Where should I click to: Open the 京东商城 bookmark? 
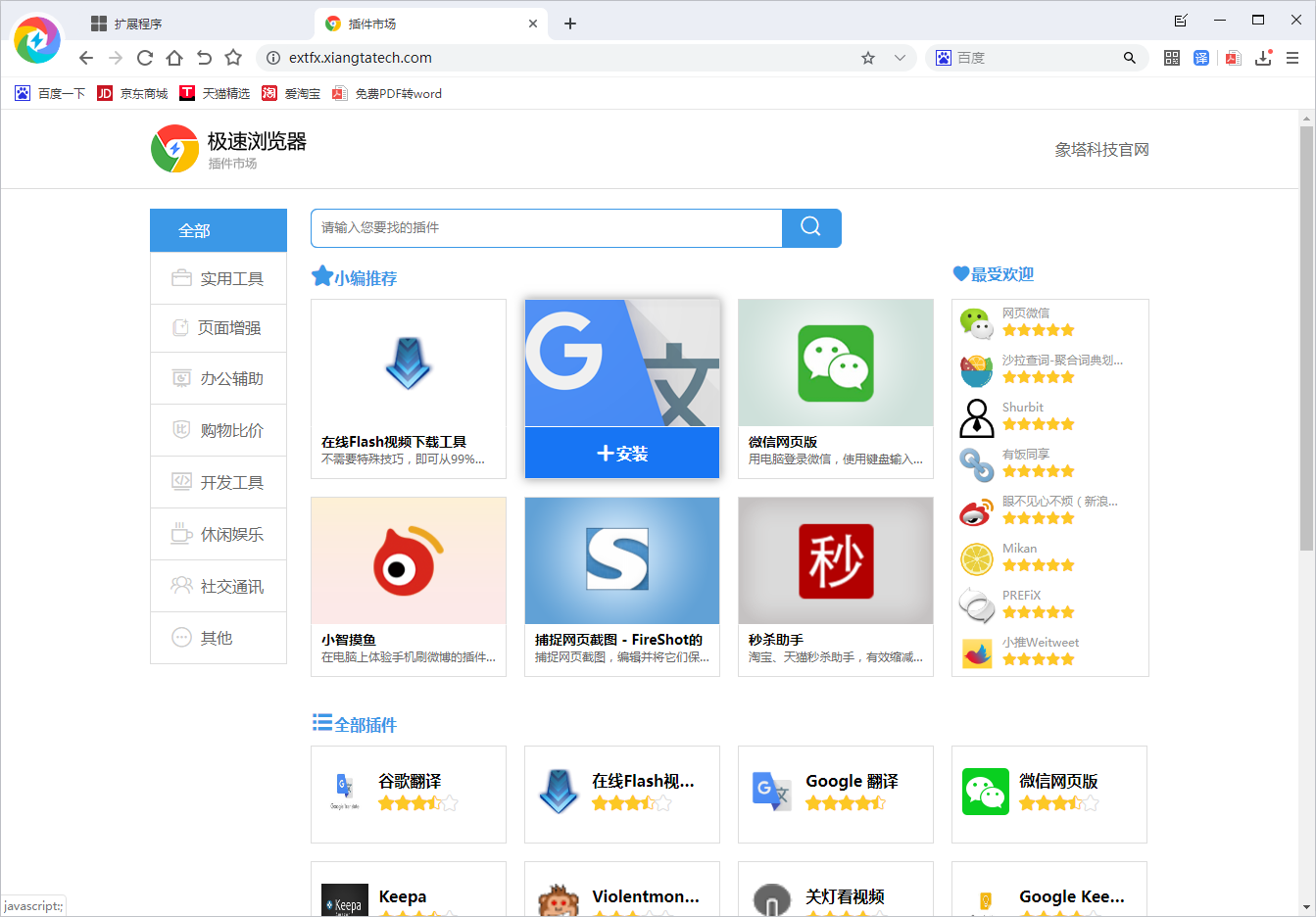[x=132, y=93]
